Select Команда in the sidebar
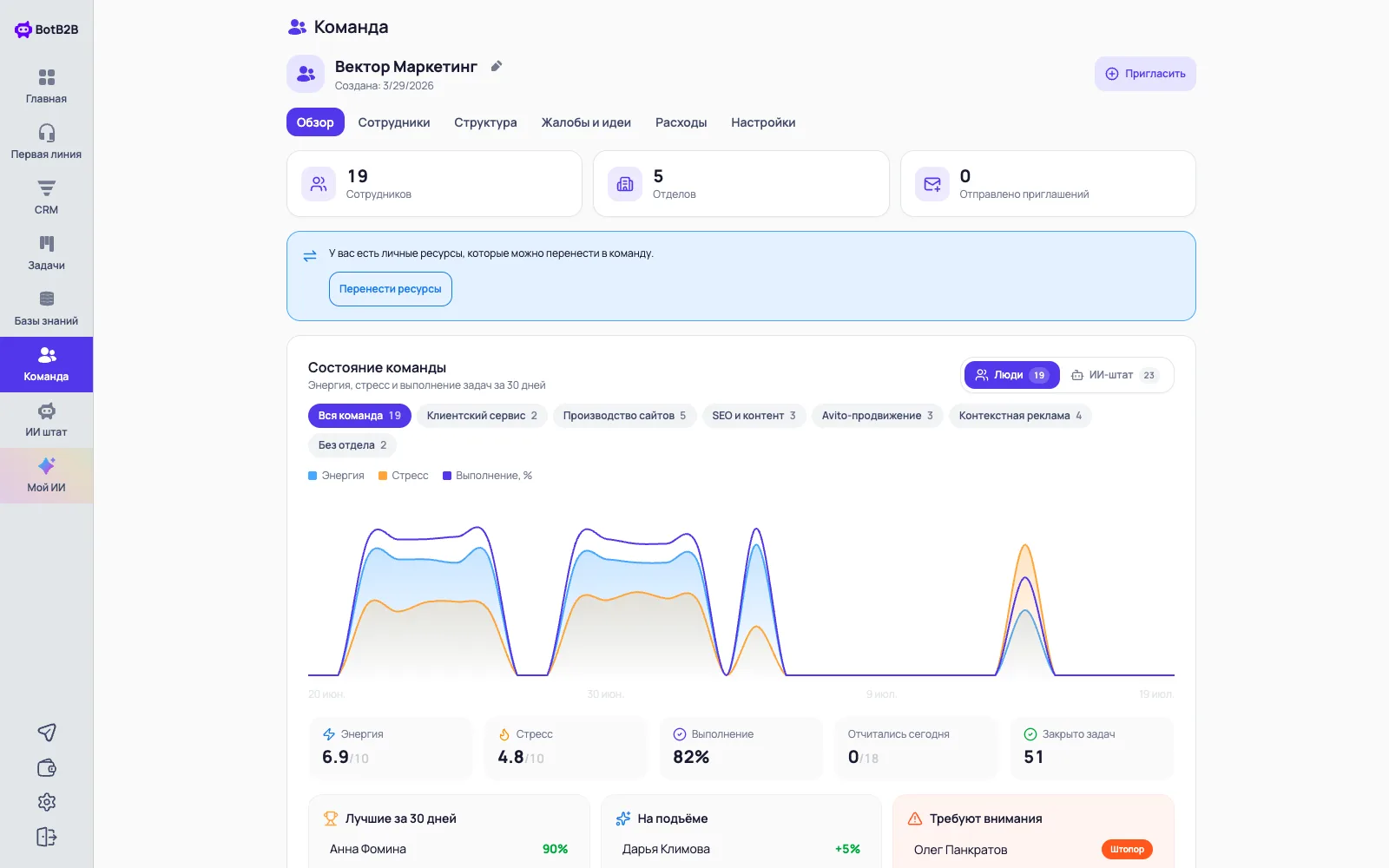This screenshot has width=1389, height=868. coord(46,365)
